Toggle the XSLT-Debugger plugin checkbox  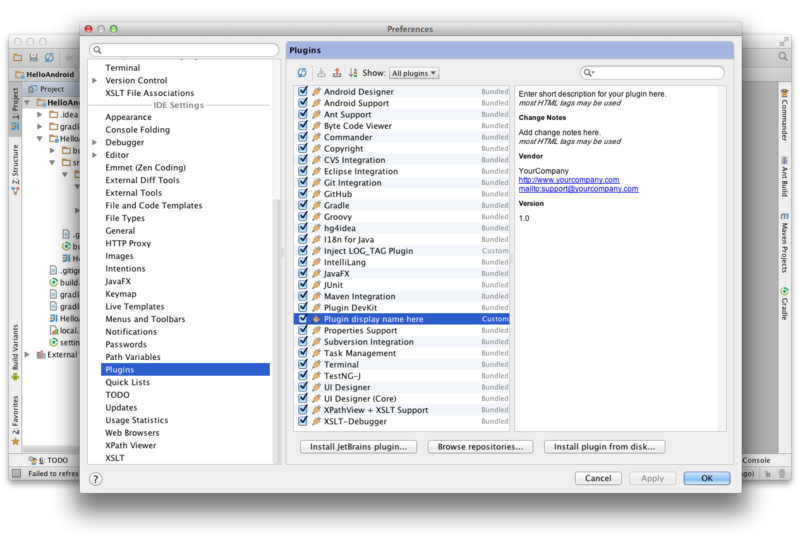[303, 421]
